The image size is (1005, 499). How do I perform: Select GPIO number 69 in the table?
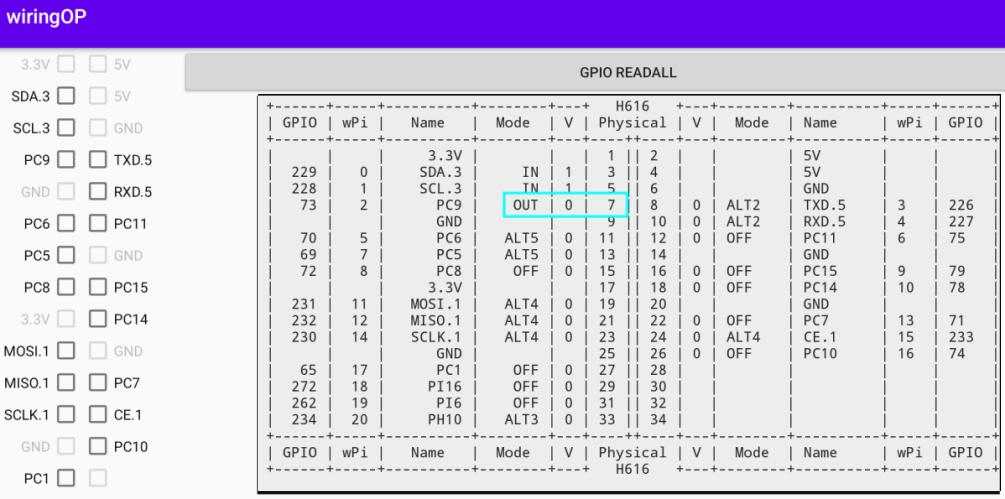tap(308, 254)
